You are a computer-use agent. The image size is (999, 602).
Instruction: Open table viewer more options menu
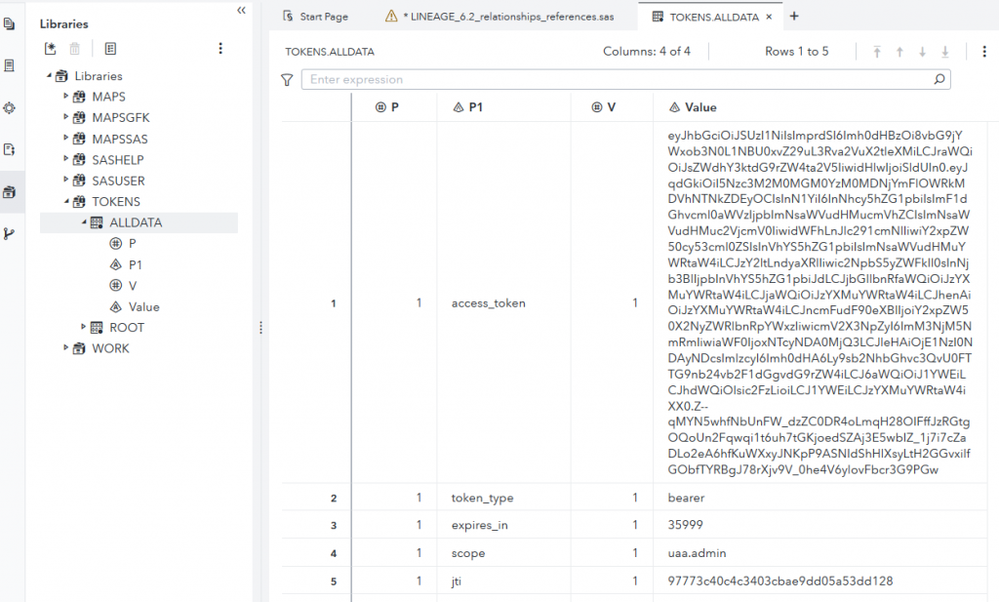tap(984, 52)
